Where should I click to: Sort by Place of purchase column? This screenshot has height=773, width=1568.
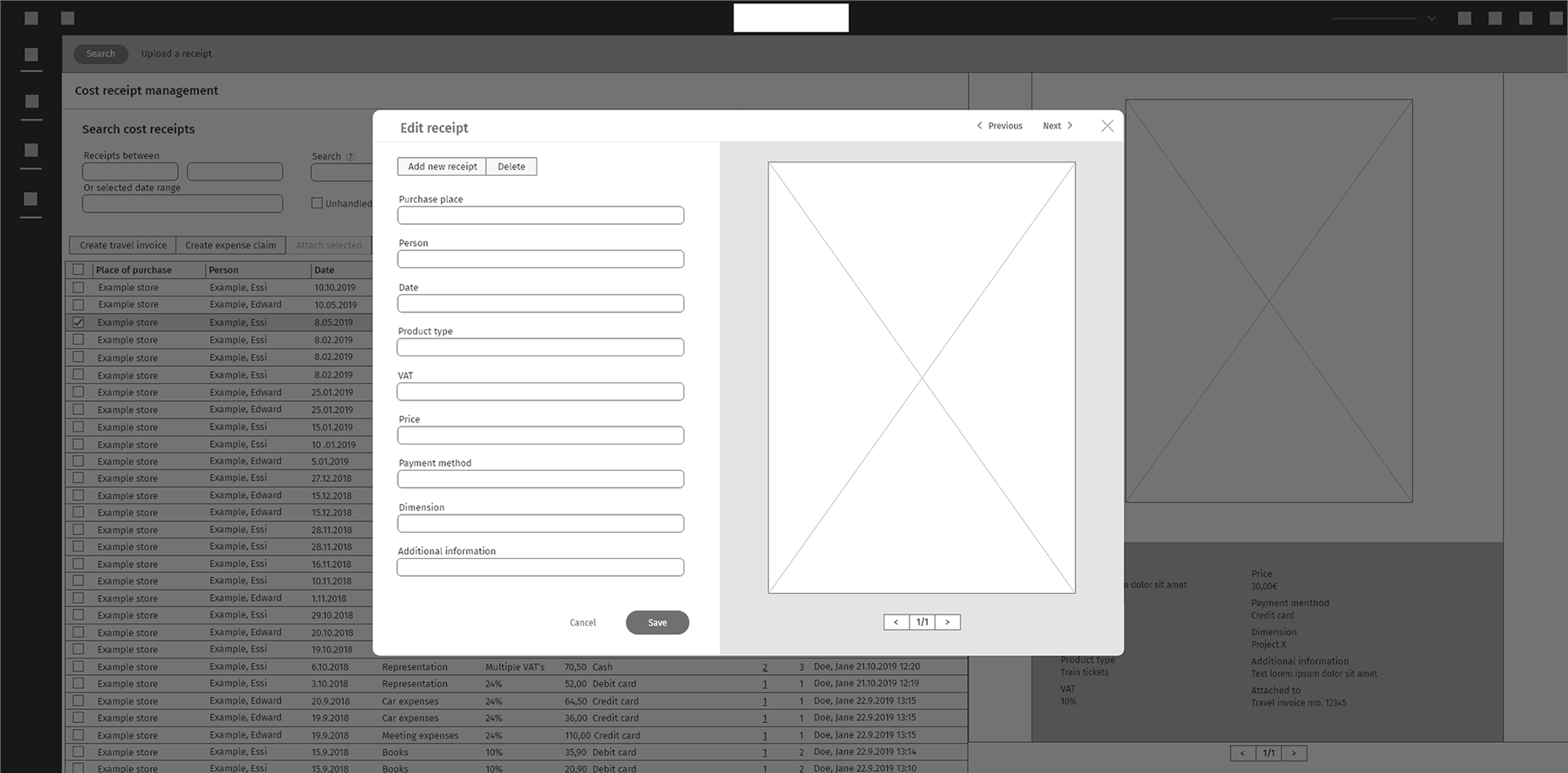[x=133, y=270]
